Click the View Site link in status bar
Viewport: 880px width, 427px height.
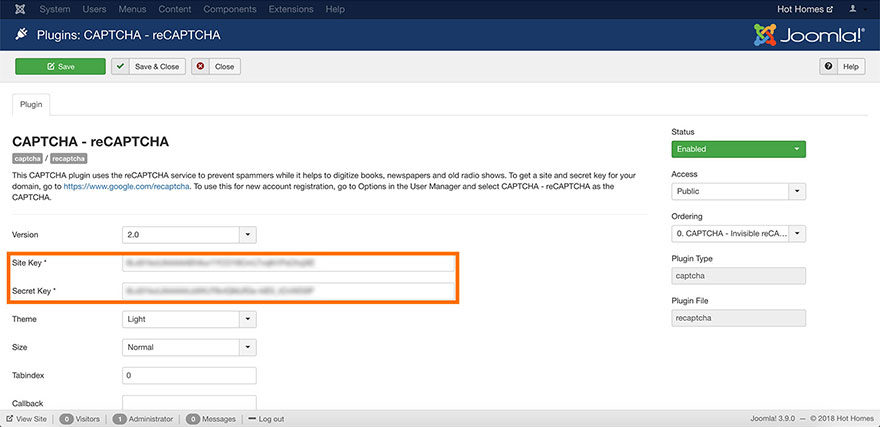pyautogui.click(x=26, y=419)
